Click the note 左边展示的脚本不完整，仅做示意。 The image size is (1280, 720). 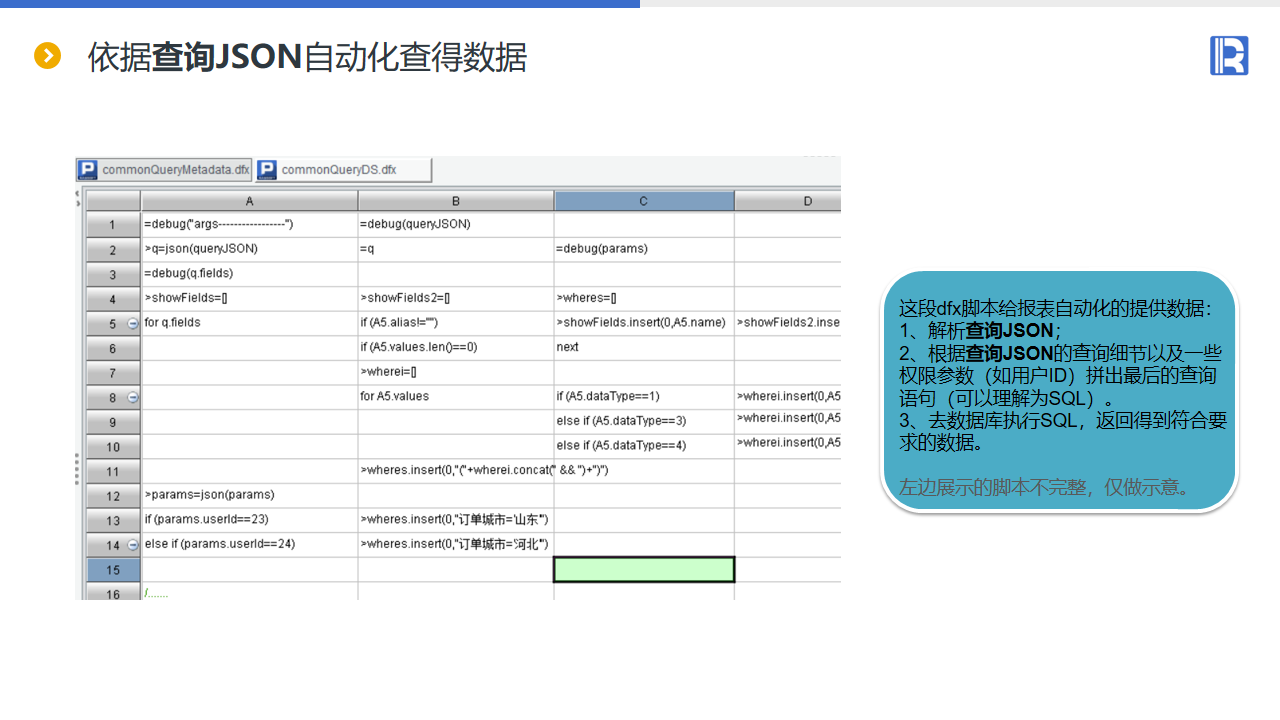click(x=1046, y=488)
